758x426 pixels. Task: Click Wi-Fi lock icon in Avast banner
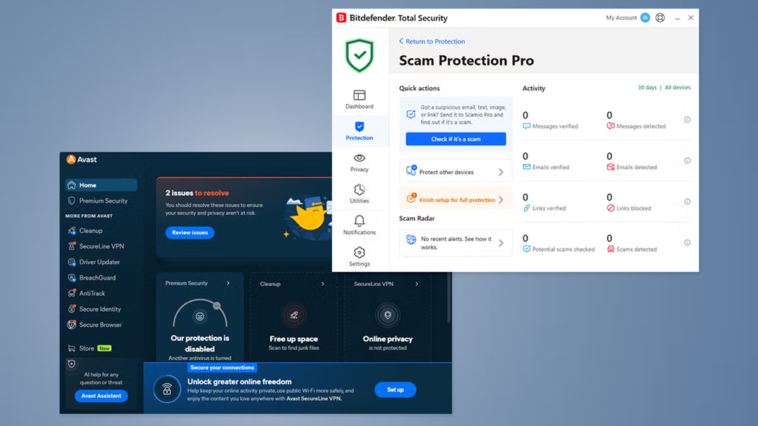(x=167, y=389)
